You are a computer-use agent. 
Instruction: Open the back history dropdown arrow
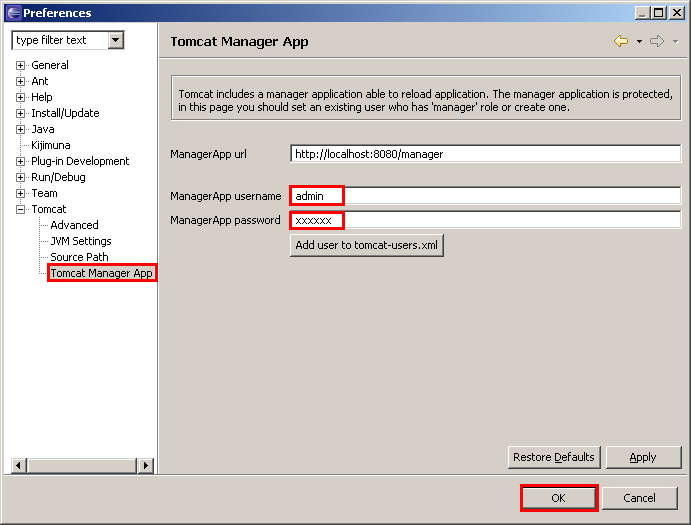pyautogui.click(x=639, y=42)
